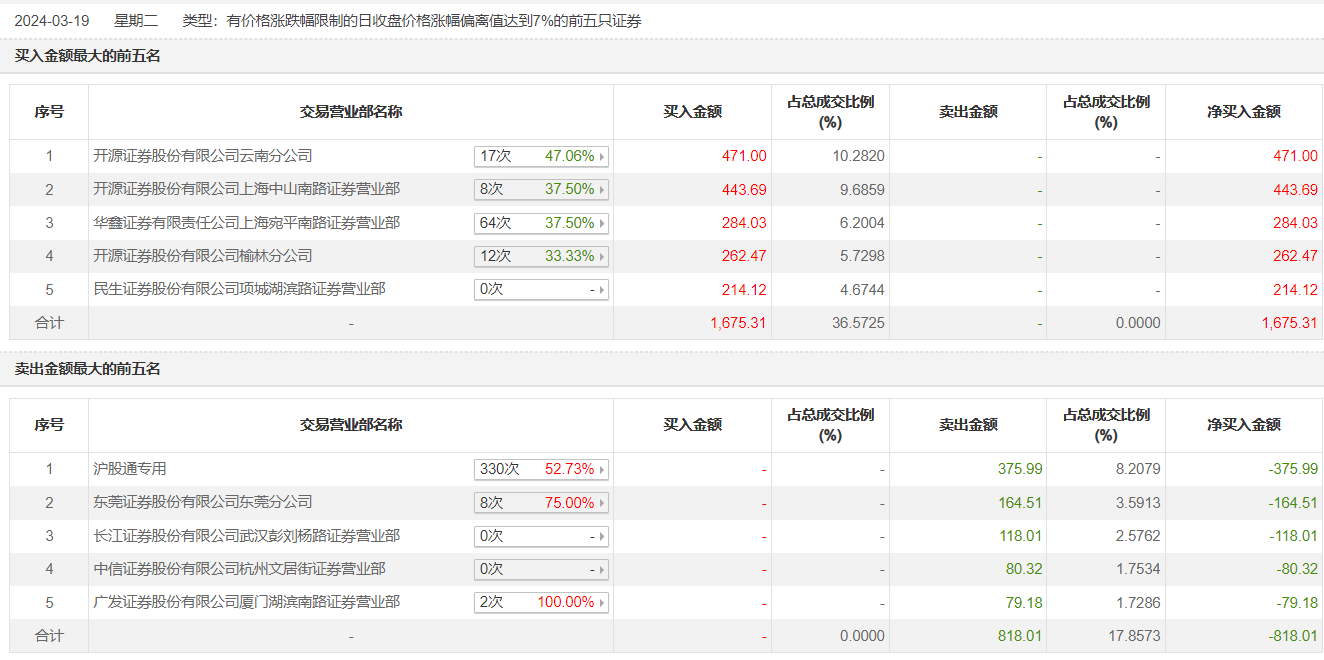Expand the 0次 dropdown for 民生证券项城湖滨路
The width and height of the screenshot is (1324, 660).
[541, 289]
